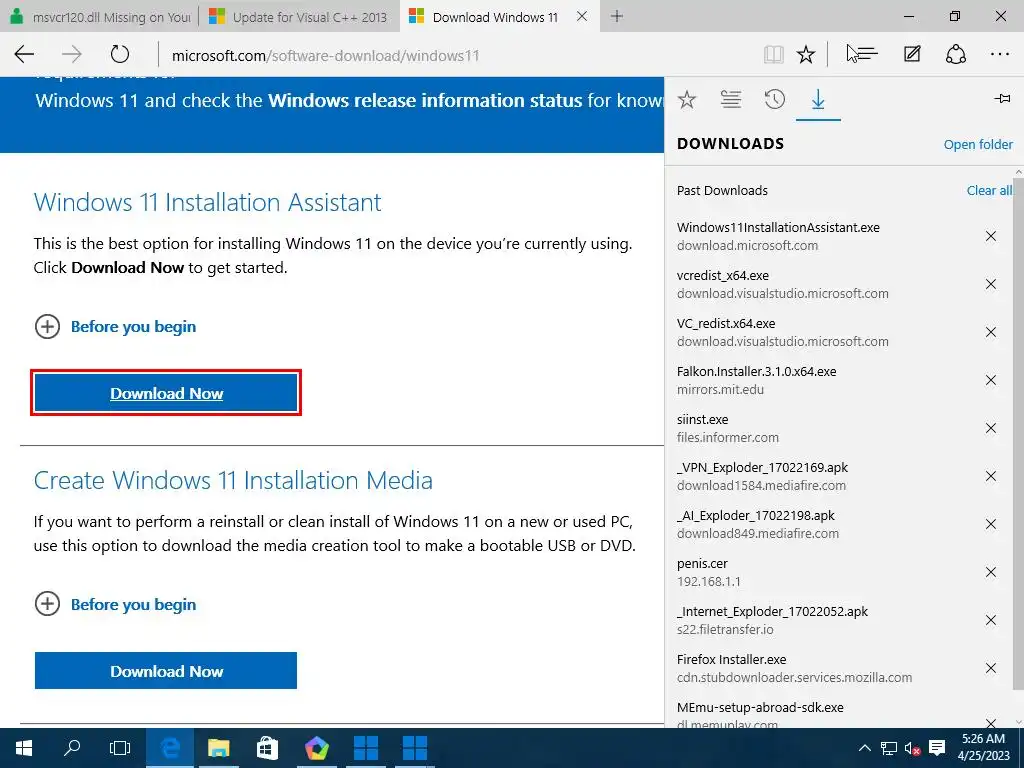Image resolution: width=1024 pixels, height=768 pixels.
Task: Open Task View on taskbar
Action: click(x=120, y=748)
